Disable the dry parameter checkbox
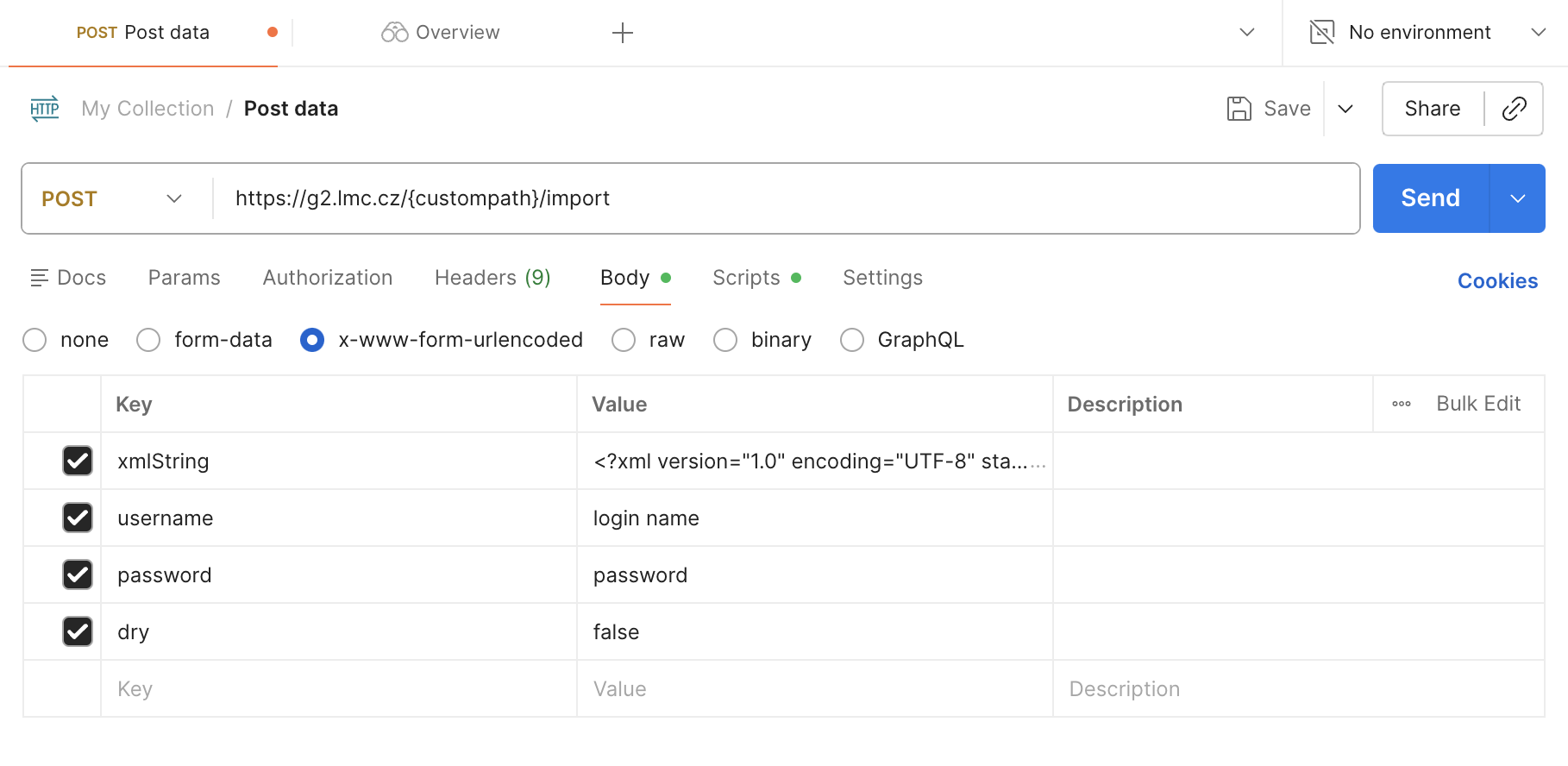This screenshot has height=766, width=1568. 78,631
